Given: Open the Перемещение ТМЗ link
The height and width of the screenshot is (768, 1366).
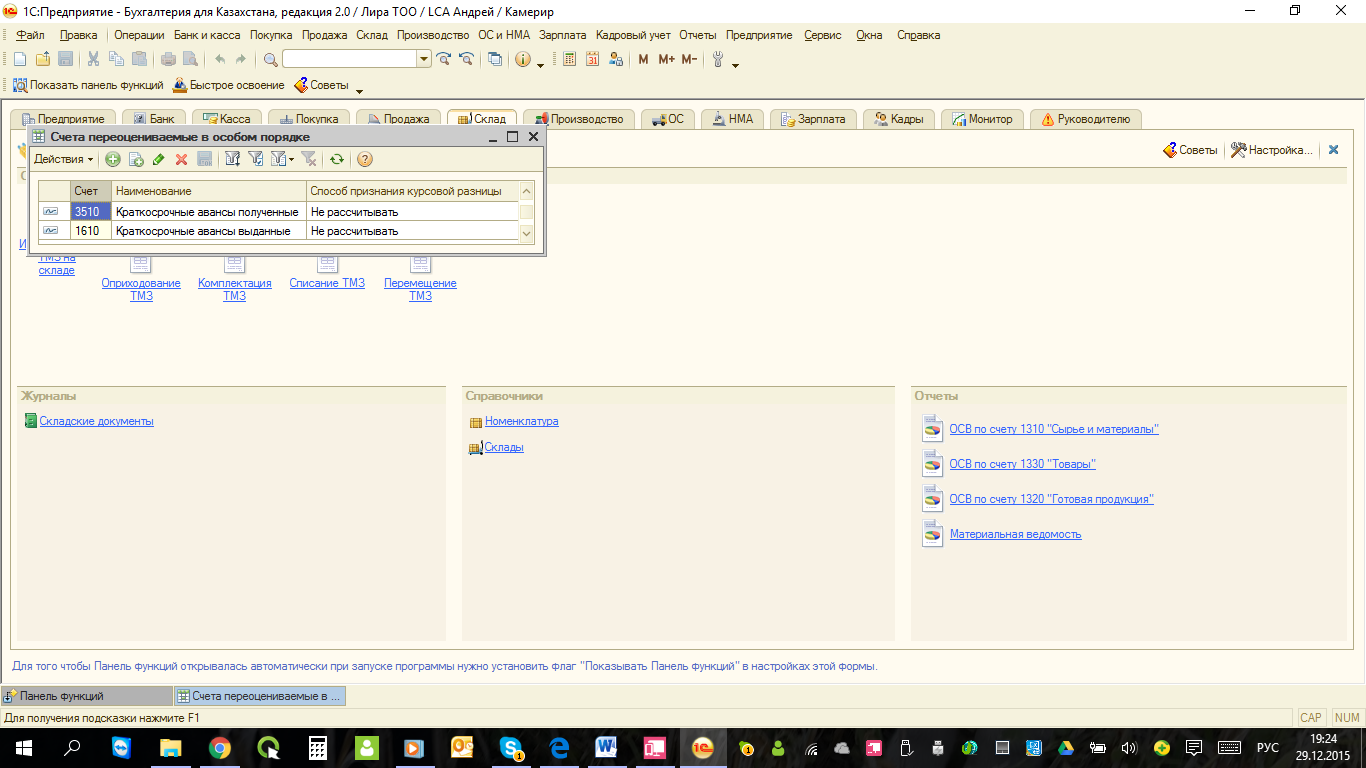Looking at the screenshot, I should (x=420, y=289).
